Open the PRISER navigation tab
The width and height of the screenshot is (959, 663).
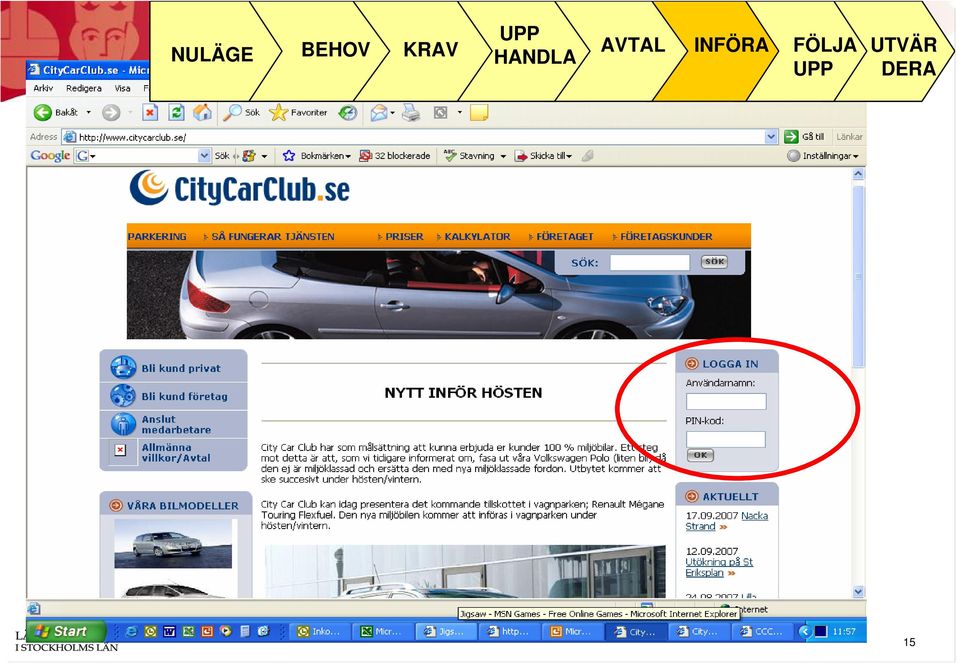coord(404,237)
